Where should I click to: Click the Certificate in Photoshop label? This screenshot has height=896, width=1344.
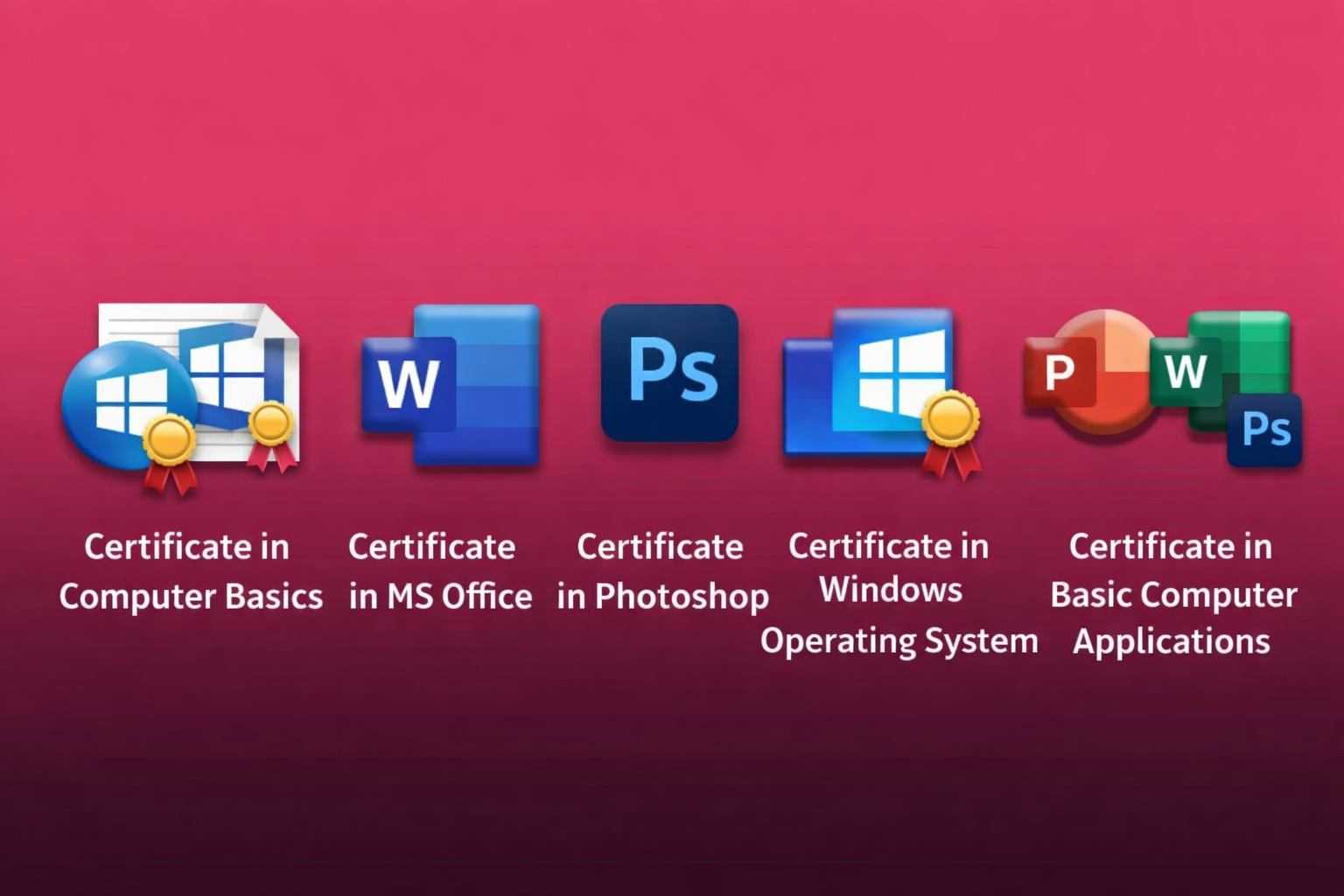[661, 570]
